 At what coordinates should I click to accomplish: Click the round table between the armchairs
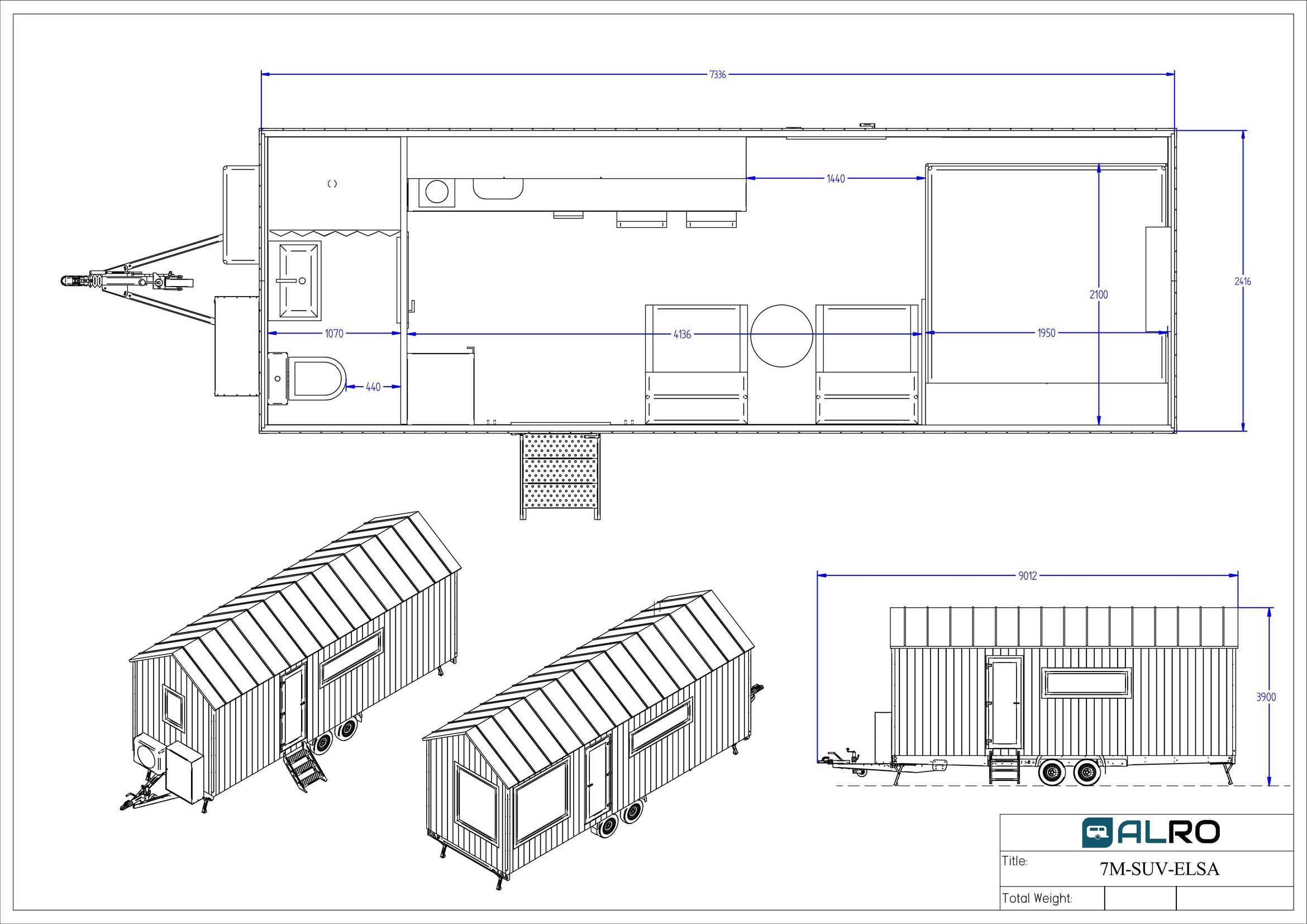(x=781, y=336)
